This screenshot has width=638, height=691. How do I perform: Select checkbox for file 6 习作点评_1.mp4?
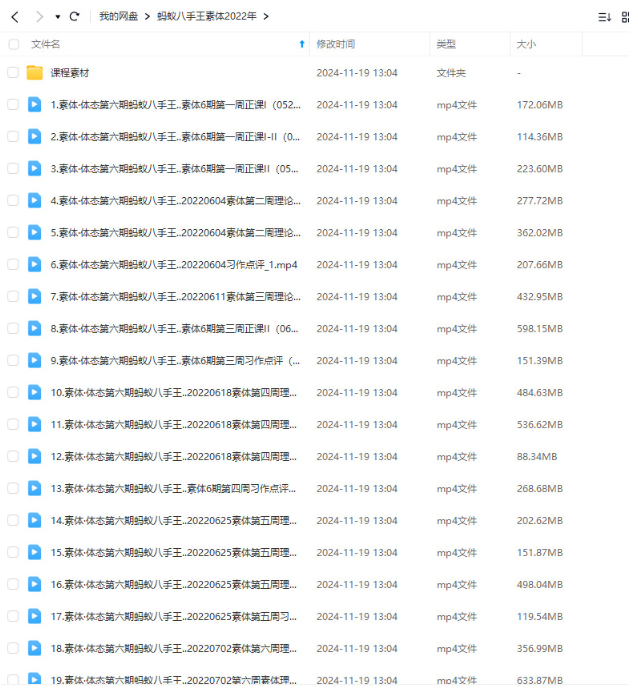click(x=13, y=264)
